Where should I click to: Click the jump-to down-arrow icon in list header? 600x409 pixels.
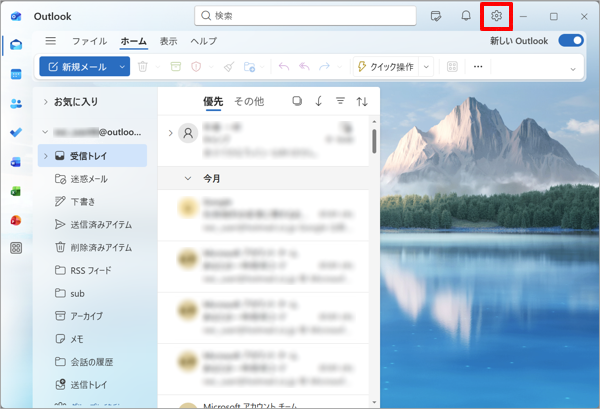[x=318, y=101]
